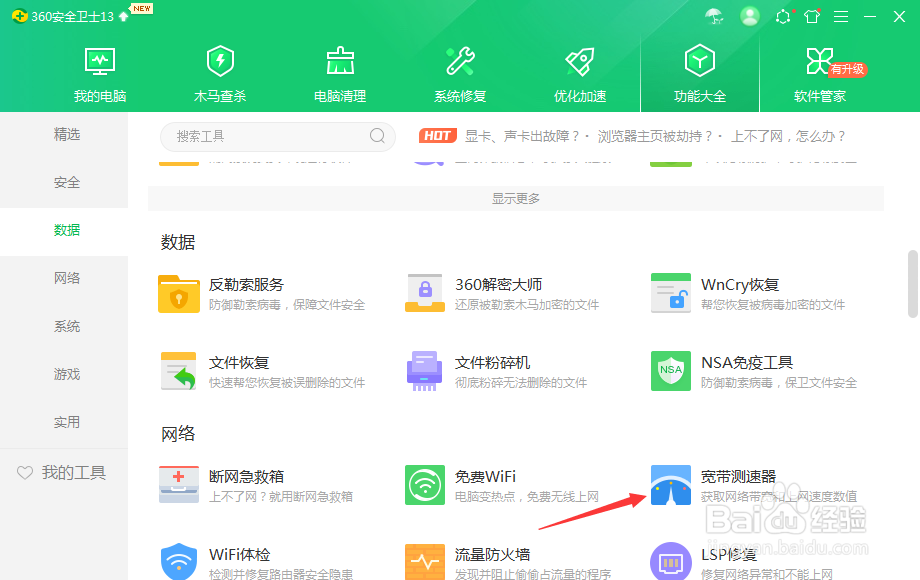Click the 文件恢复 title text
This screenshot has width=920, height=580.
pyautogui.click(x=239, y=363)
